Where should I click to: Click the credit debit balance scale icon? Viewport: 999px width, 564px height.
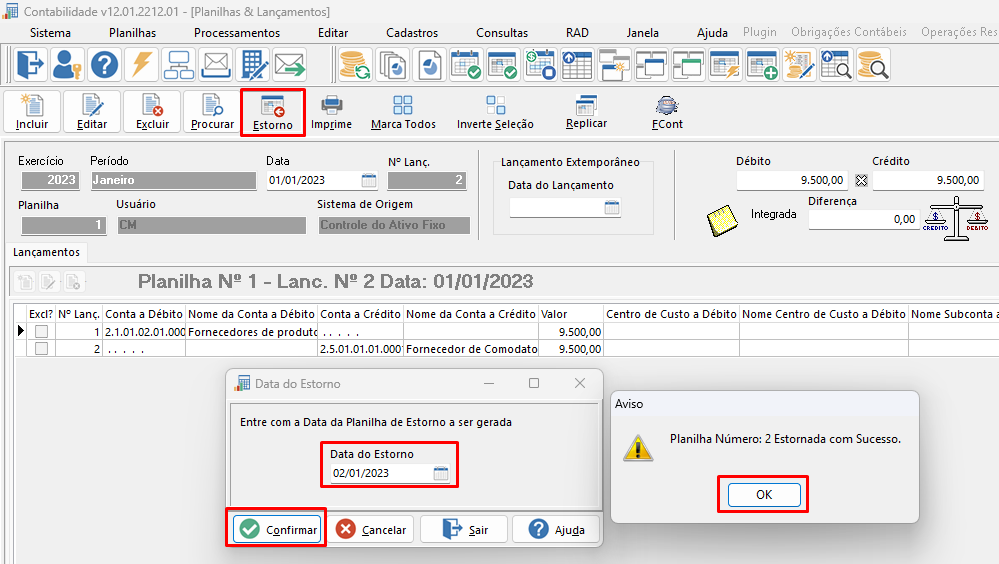(956, 219)
